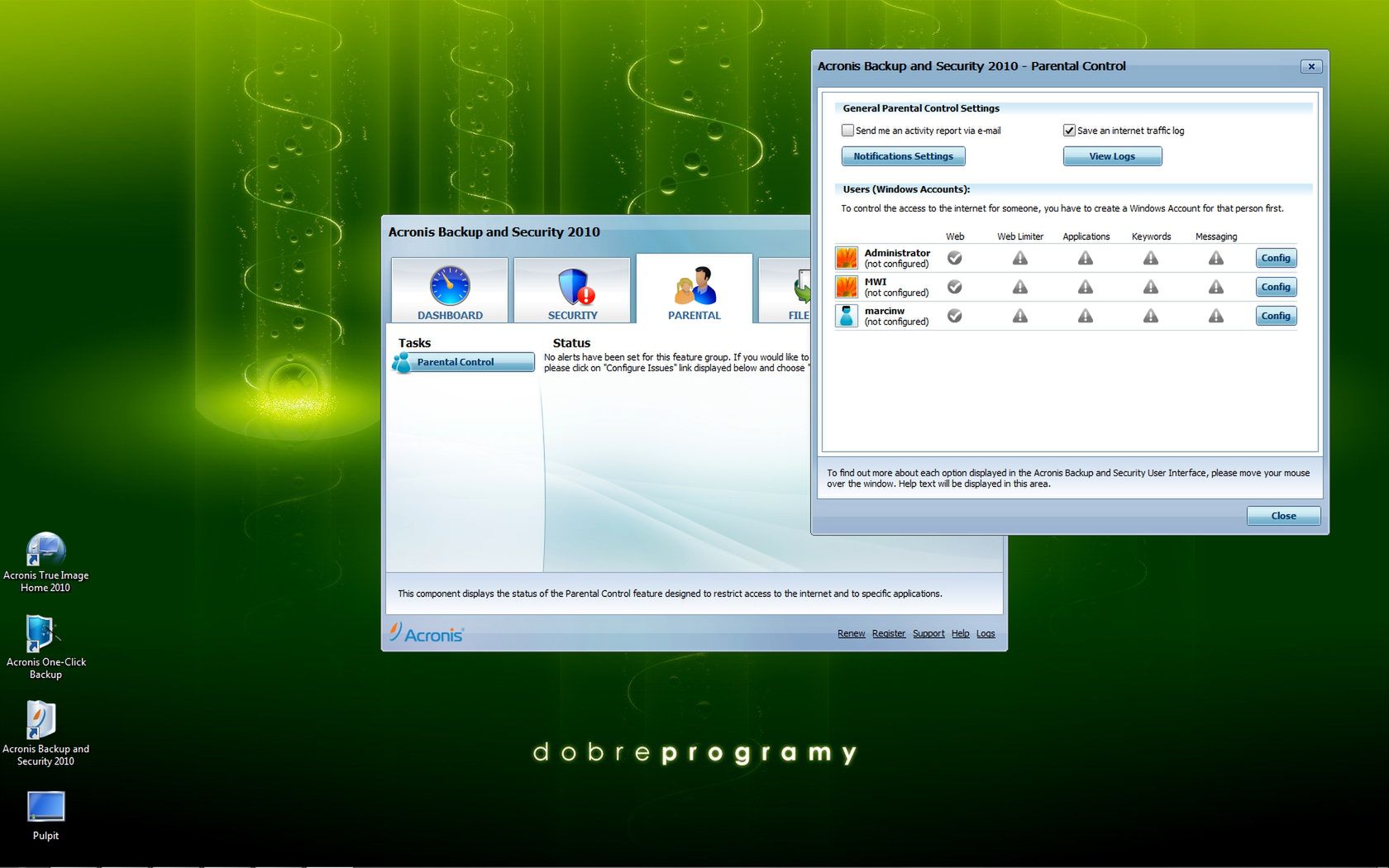
Task: Click Administrator's Web status checkmark icon
Action: click(x=955, y=258)
